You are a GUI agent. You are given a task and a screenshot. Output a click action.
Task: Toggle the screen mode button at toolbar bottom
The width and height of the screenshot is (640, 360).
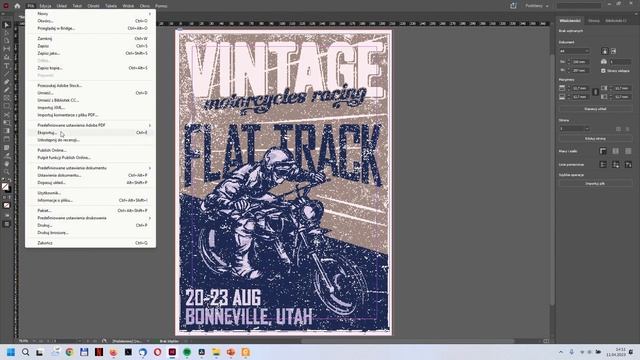(x=6, y=224)
